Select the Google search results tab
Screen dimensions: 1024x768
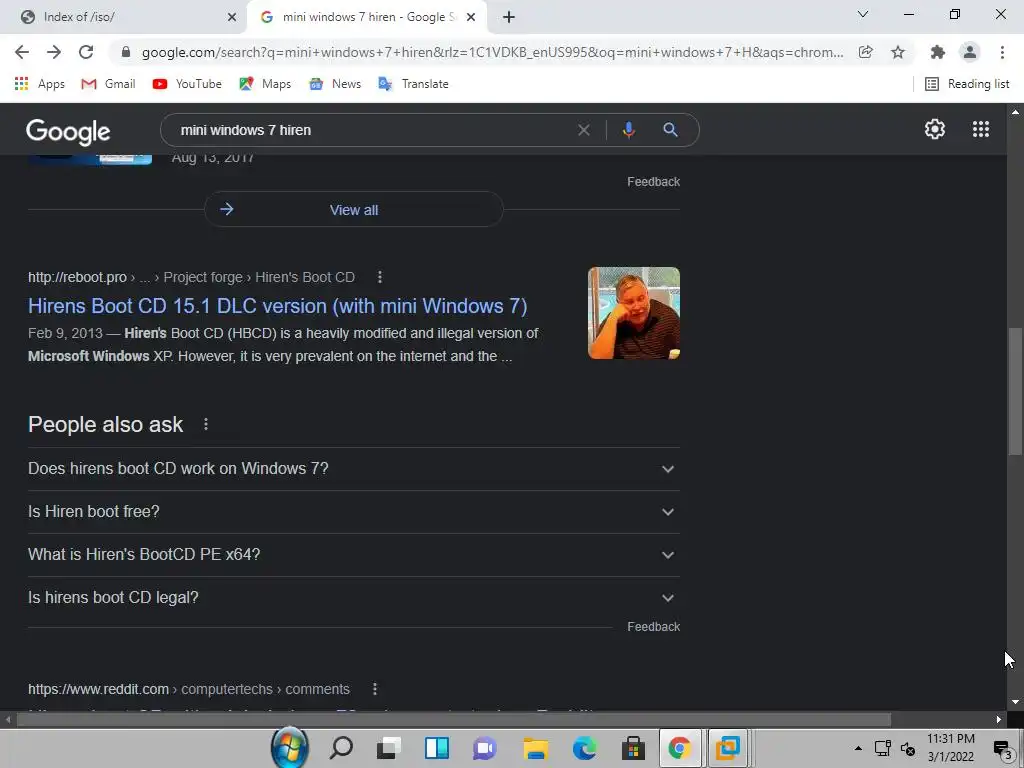pyautogui.click(x=366, y=17)
